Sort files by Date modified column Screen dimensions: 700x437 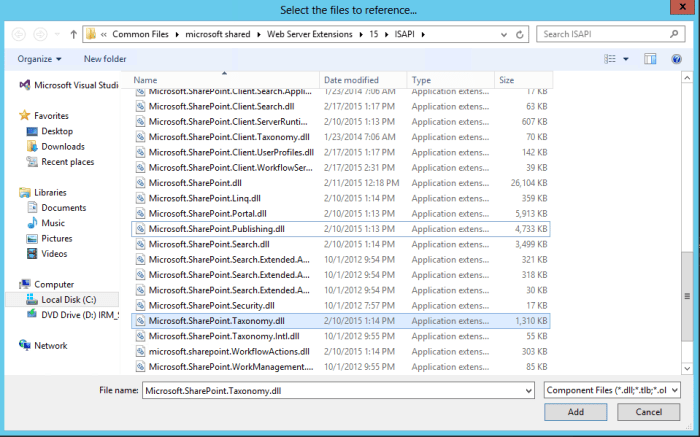click(351, 80)
